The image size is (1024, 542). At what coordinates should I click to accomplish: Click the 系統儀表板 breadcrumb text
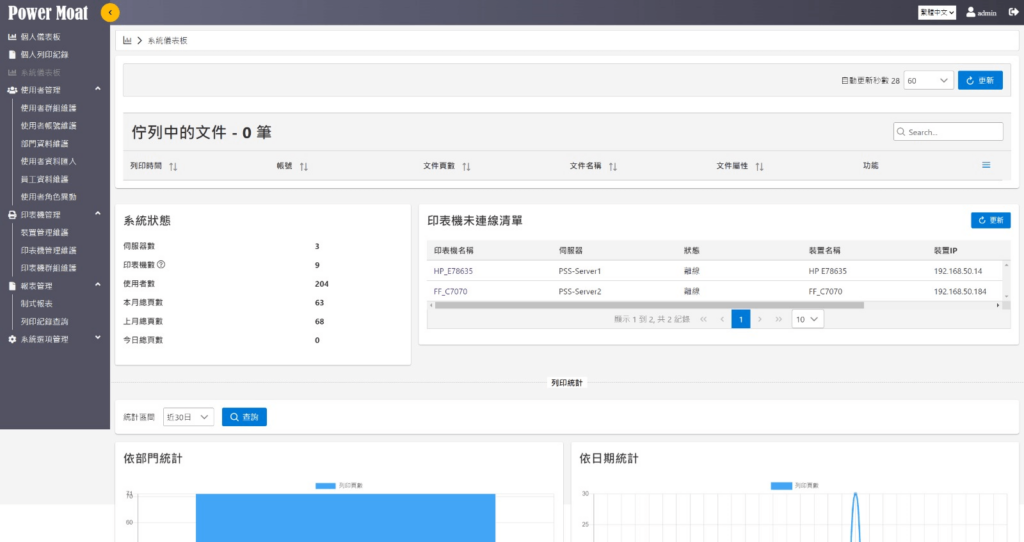click(x=167, y=40)
